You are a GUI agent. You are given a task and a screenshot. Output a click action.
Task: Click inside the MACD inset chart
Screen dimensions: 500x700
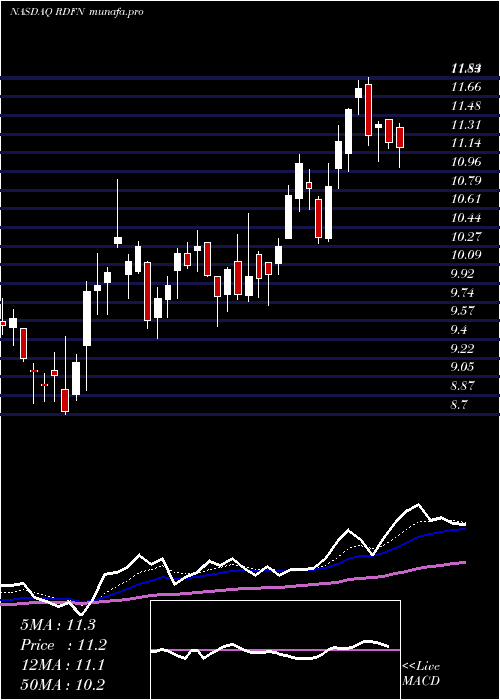tap(275, 650)
